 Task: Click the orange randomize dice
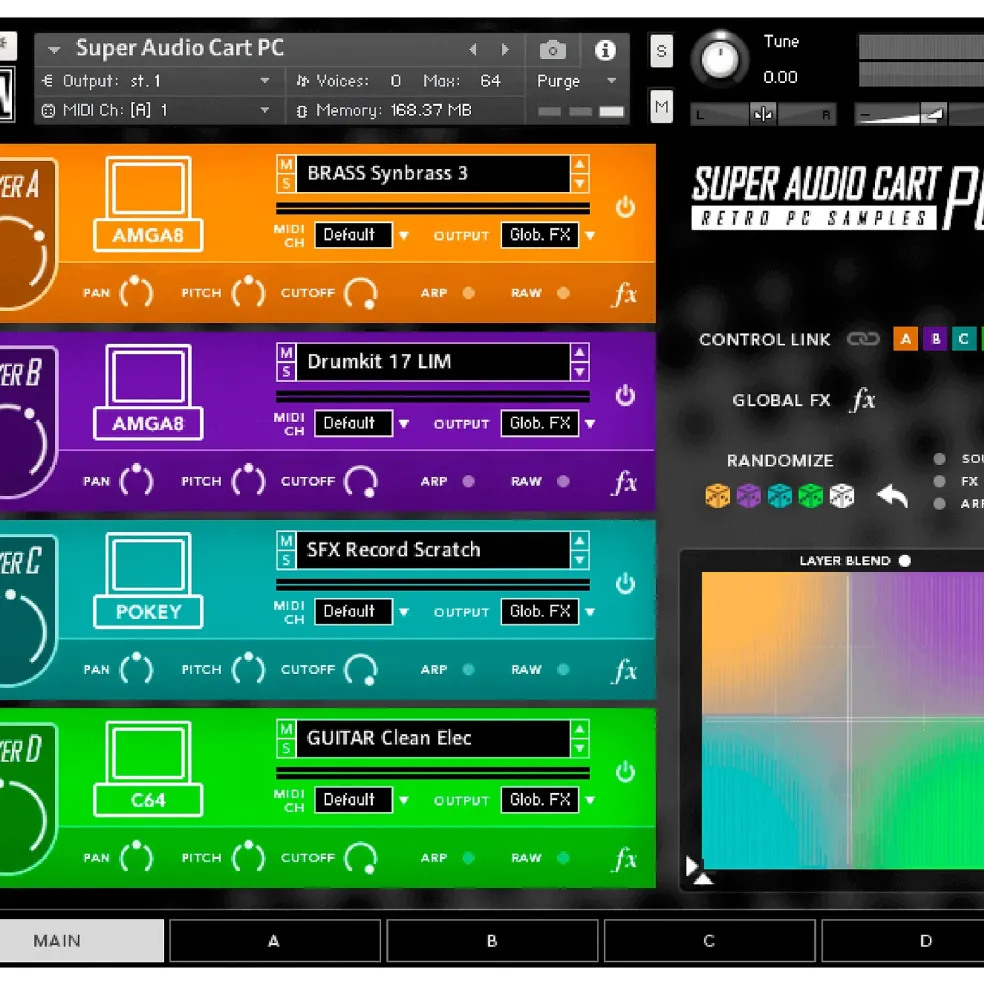point(718,496)
